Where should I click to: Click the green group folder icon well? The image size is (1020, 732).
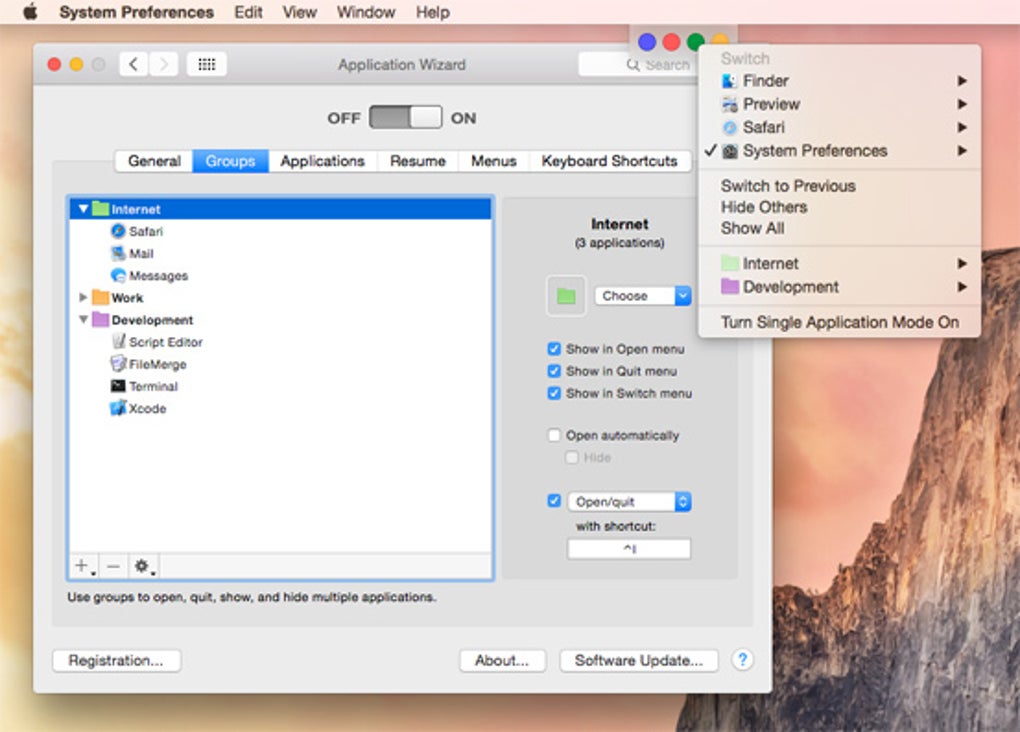tap(566, 296)
